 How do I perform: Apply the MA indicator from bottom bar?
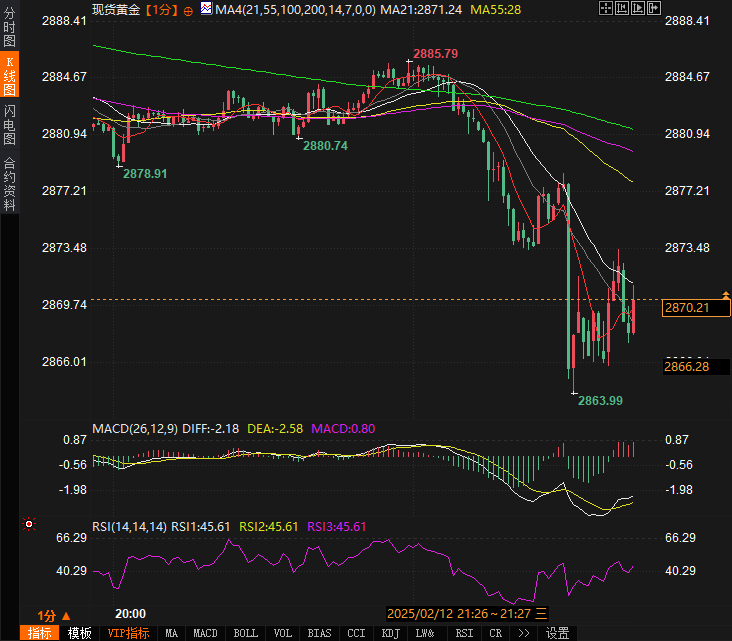coord(171,633)
